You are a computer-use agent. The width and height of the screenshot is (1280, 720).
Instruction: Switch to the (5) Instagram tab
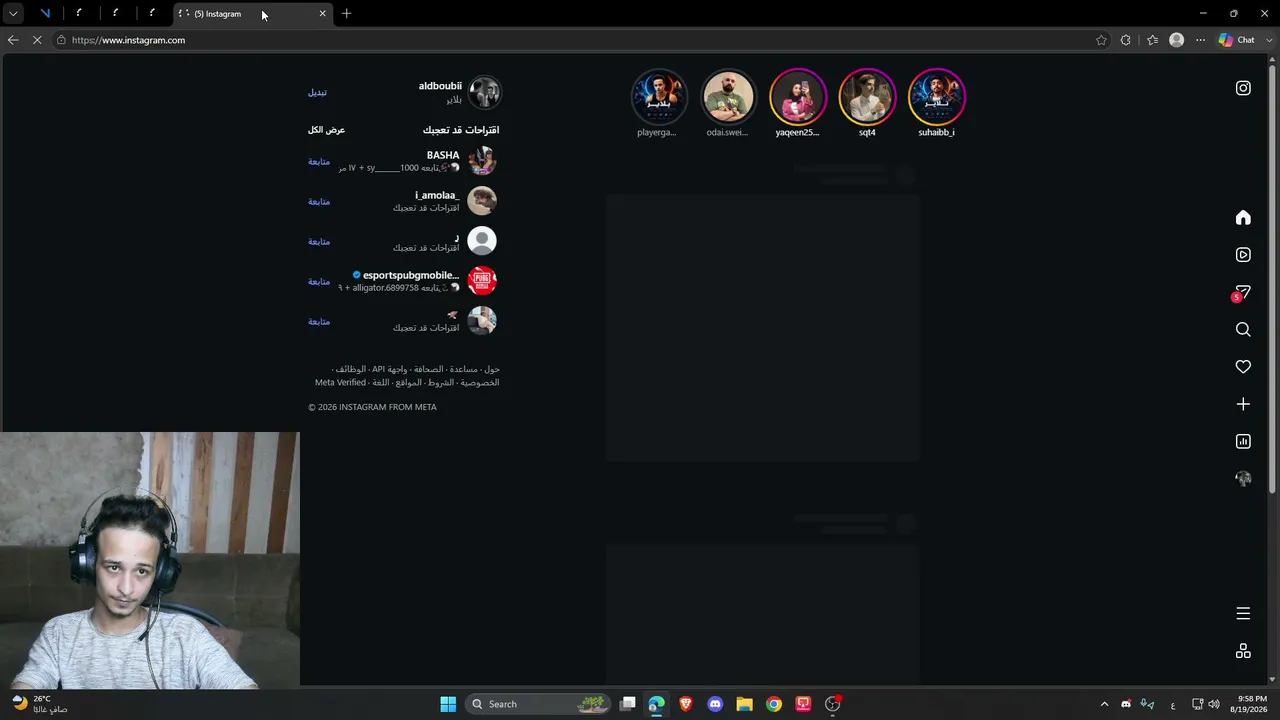click(x=253, y=14)
